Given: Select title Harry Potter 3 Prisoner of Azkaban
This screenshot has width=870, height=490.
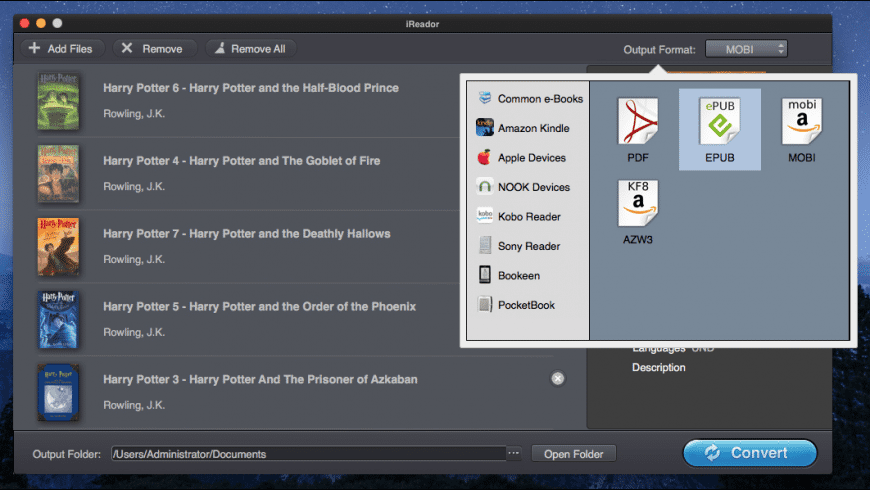Looking at the screenshot, I should (x=260, y=380).
